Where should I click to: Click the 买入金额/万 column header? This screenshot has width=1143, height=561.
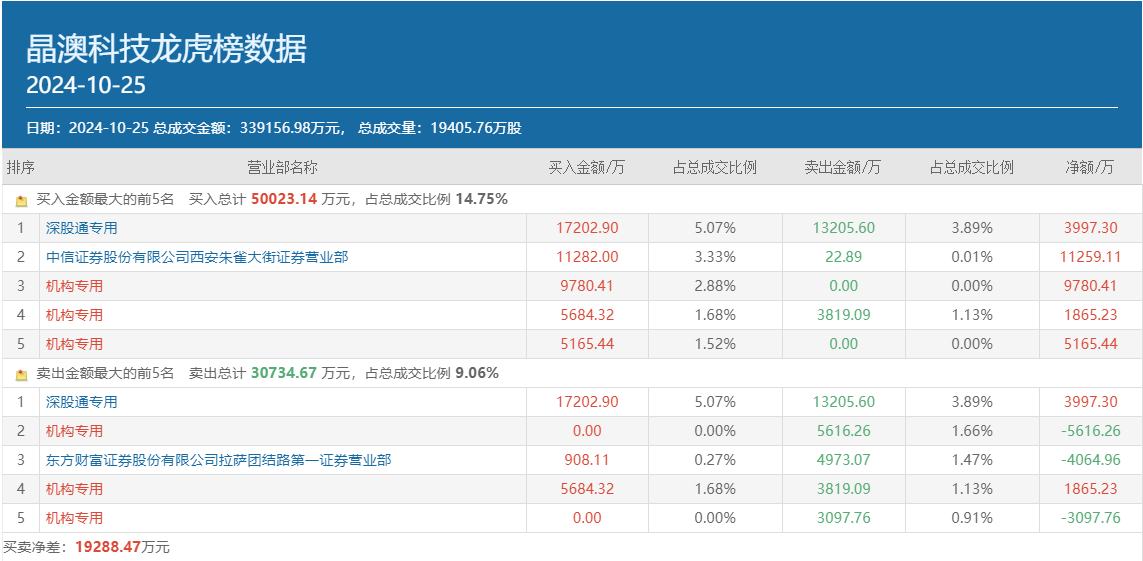587,167
